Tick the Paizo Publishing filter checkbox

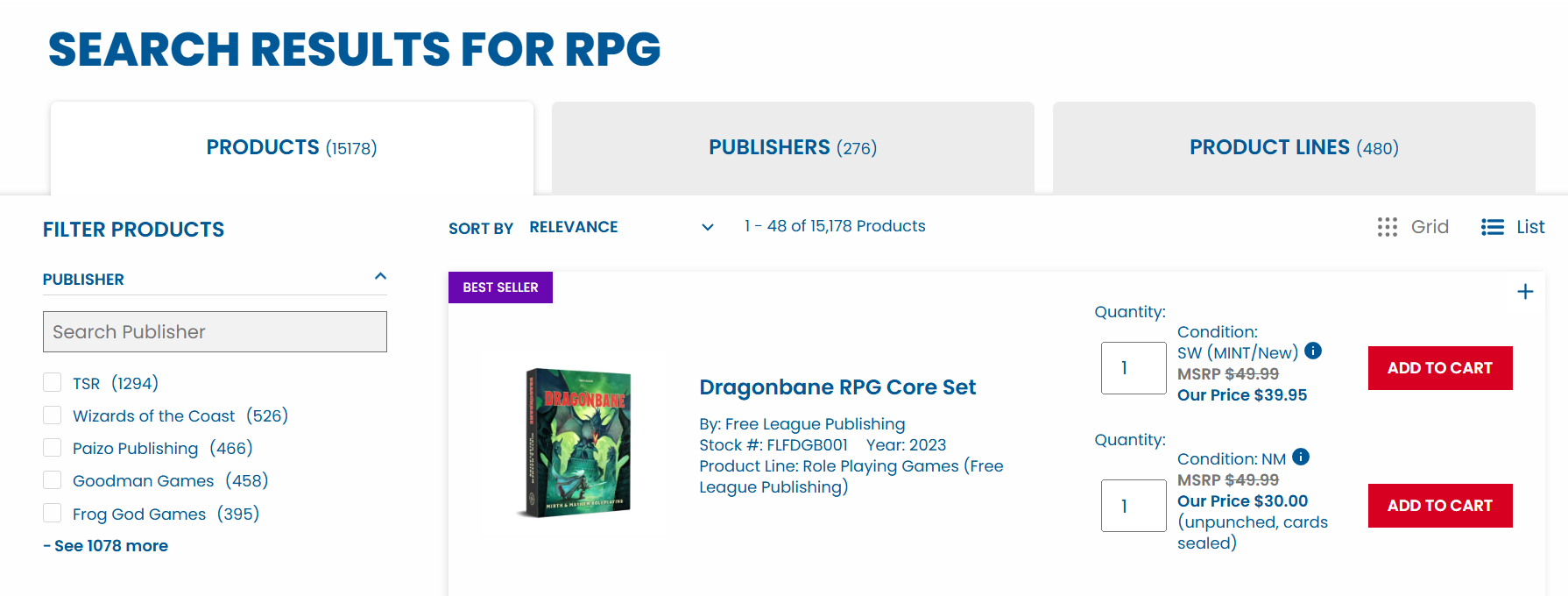53,448
